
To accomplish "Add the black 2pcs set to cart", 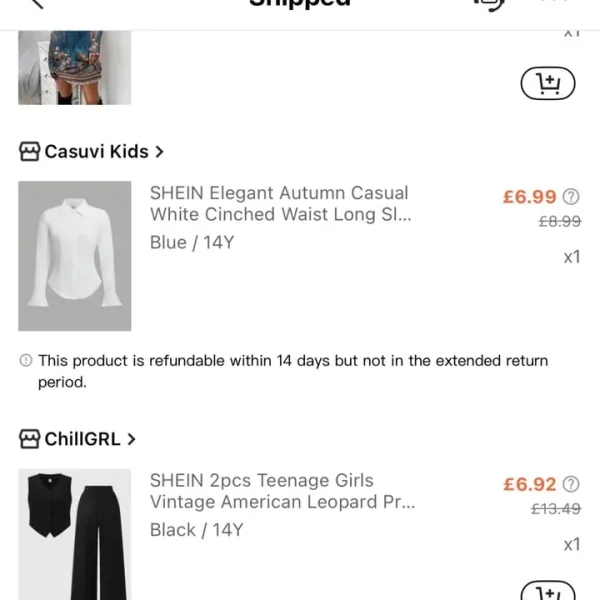I will tap(548, 591).
